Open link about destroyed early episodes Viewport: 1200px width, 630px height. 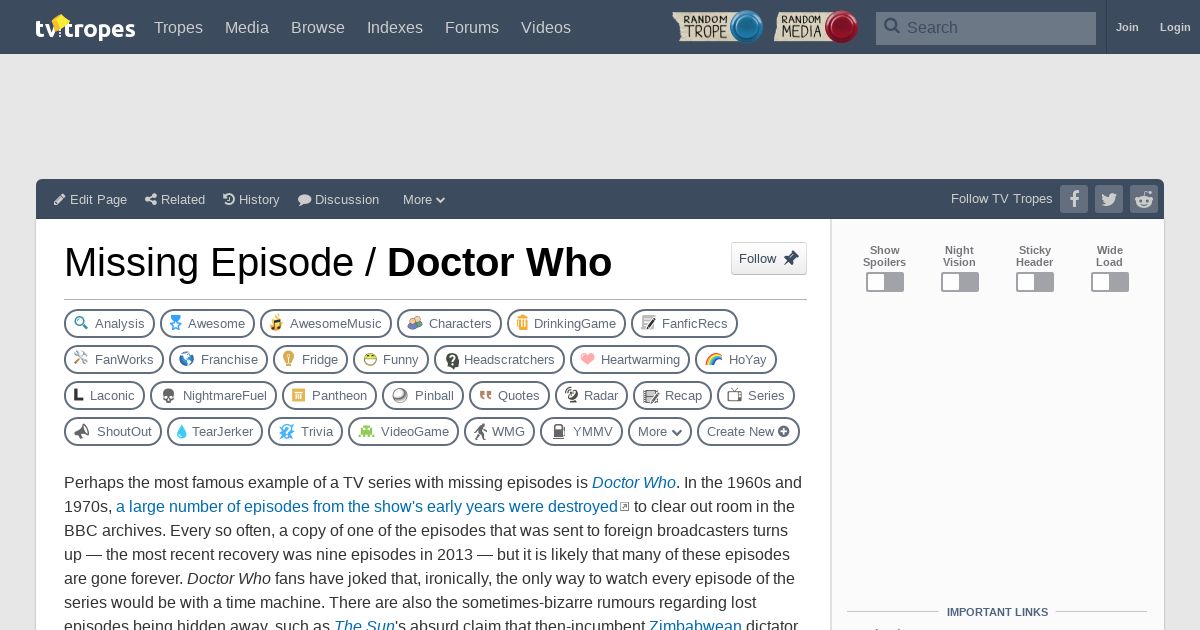pos(367,507)
